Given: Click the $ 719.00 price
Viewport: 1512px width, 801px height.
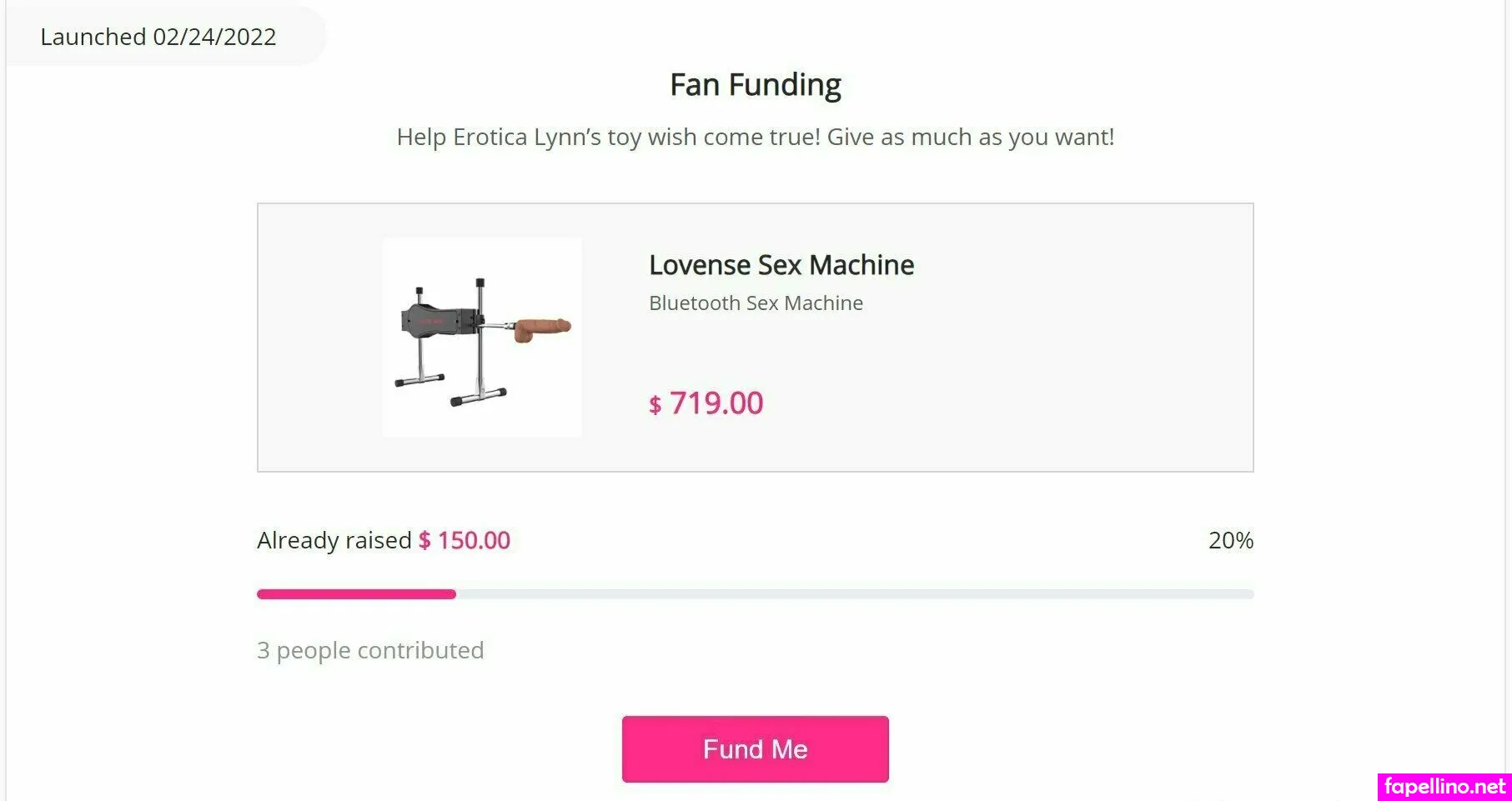Looking at the screenshot, I should point(716,403).
